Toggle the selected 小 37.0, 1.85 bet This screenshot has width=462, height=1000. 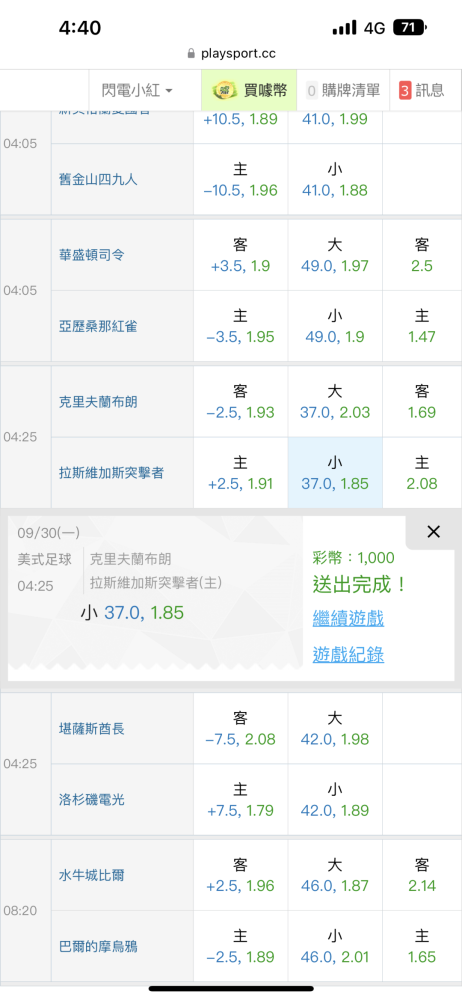click(x=335, y=473)
